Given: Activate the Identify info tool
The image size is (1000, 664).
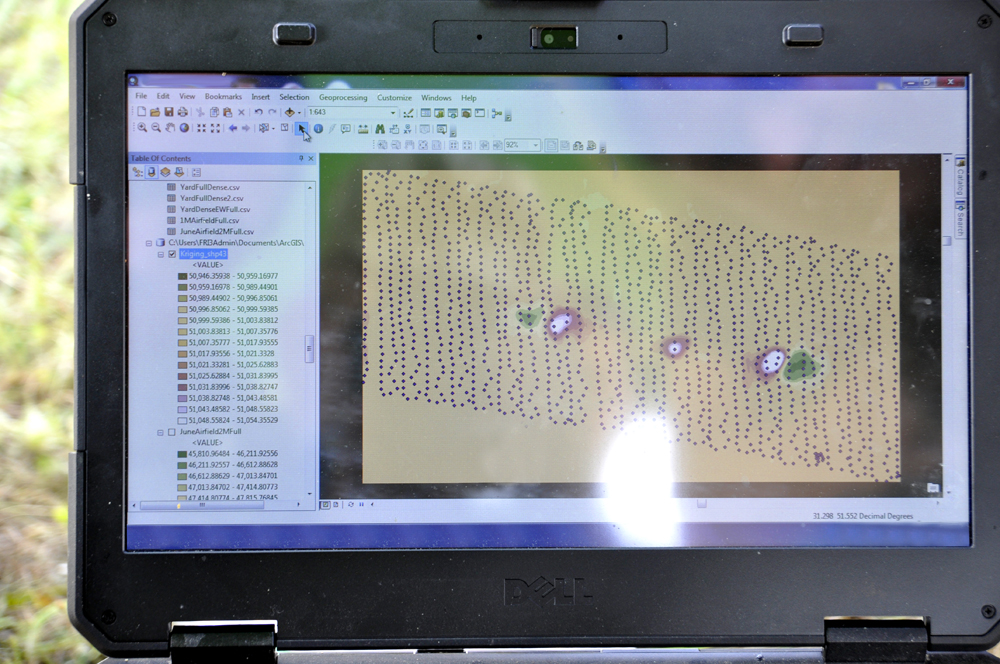Looking at the screenshot, I should click(x=318, y=128).
